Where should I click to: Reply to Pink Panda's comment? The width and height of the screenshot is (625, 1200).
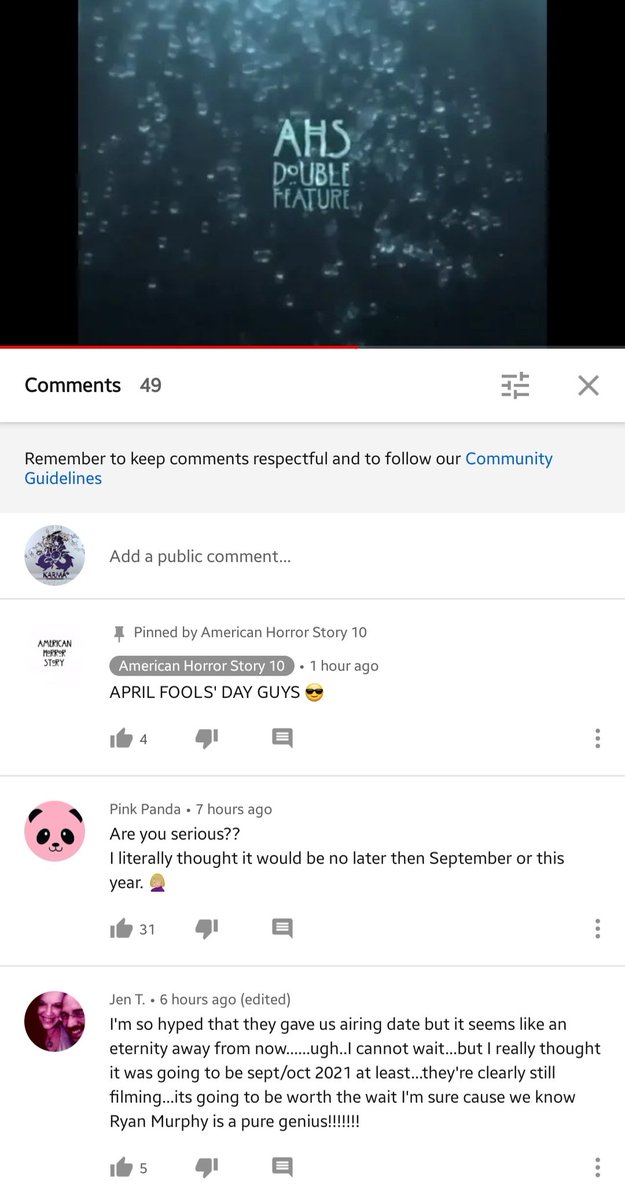[x=282, y=928]
